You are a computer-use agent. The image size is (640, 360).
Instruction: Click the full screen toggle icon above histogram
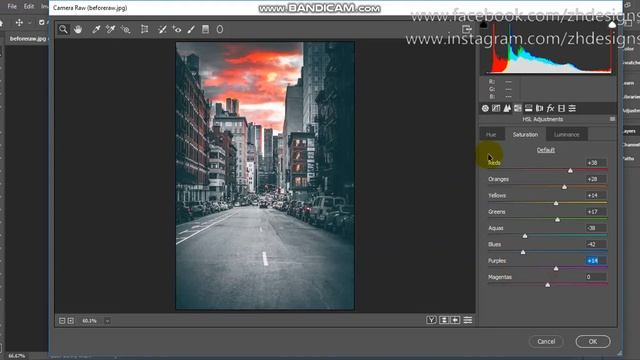pyautogui.click(x=467, y=29)
